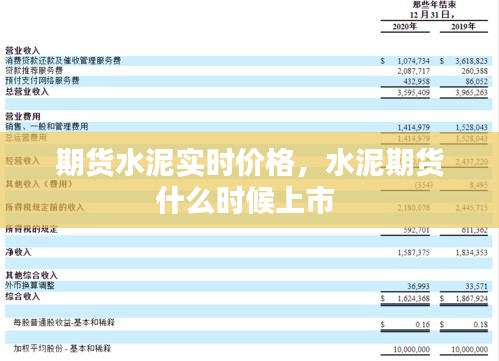This screenshot has height=361, width=499.
Task: Click the 营业收入 section heading
Action: [23, 51]
